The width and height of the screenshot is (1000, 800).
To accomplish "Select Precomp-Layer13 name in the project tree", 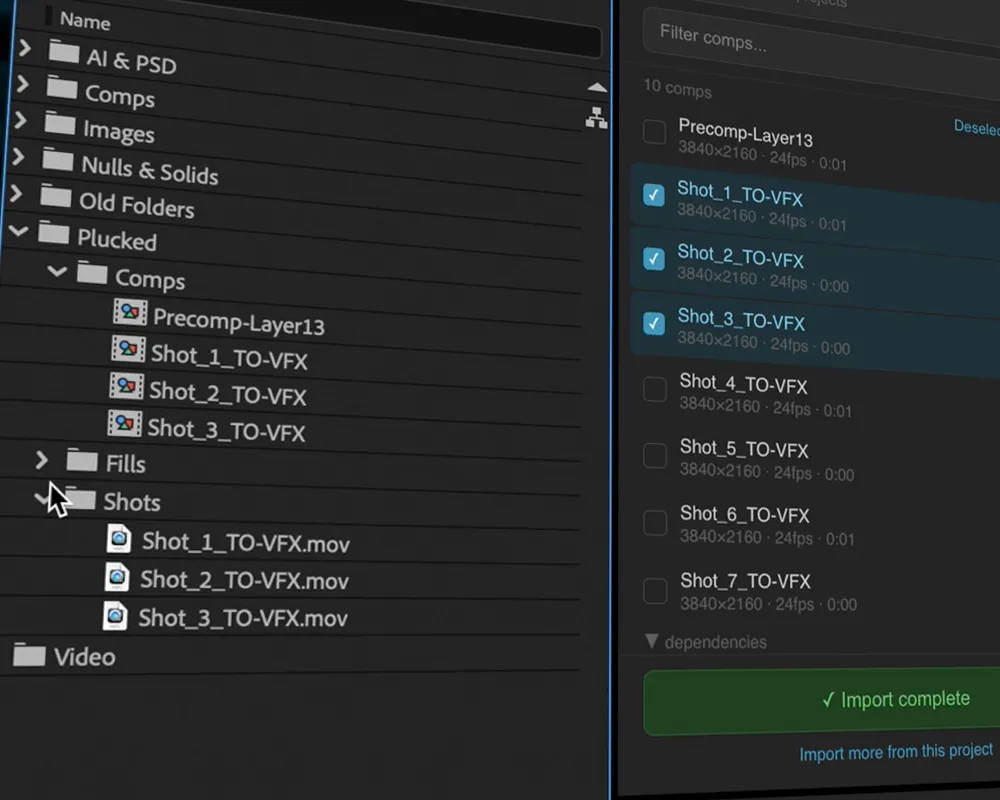I will click(239, 321).
